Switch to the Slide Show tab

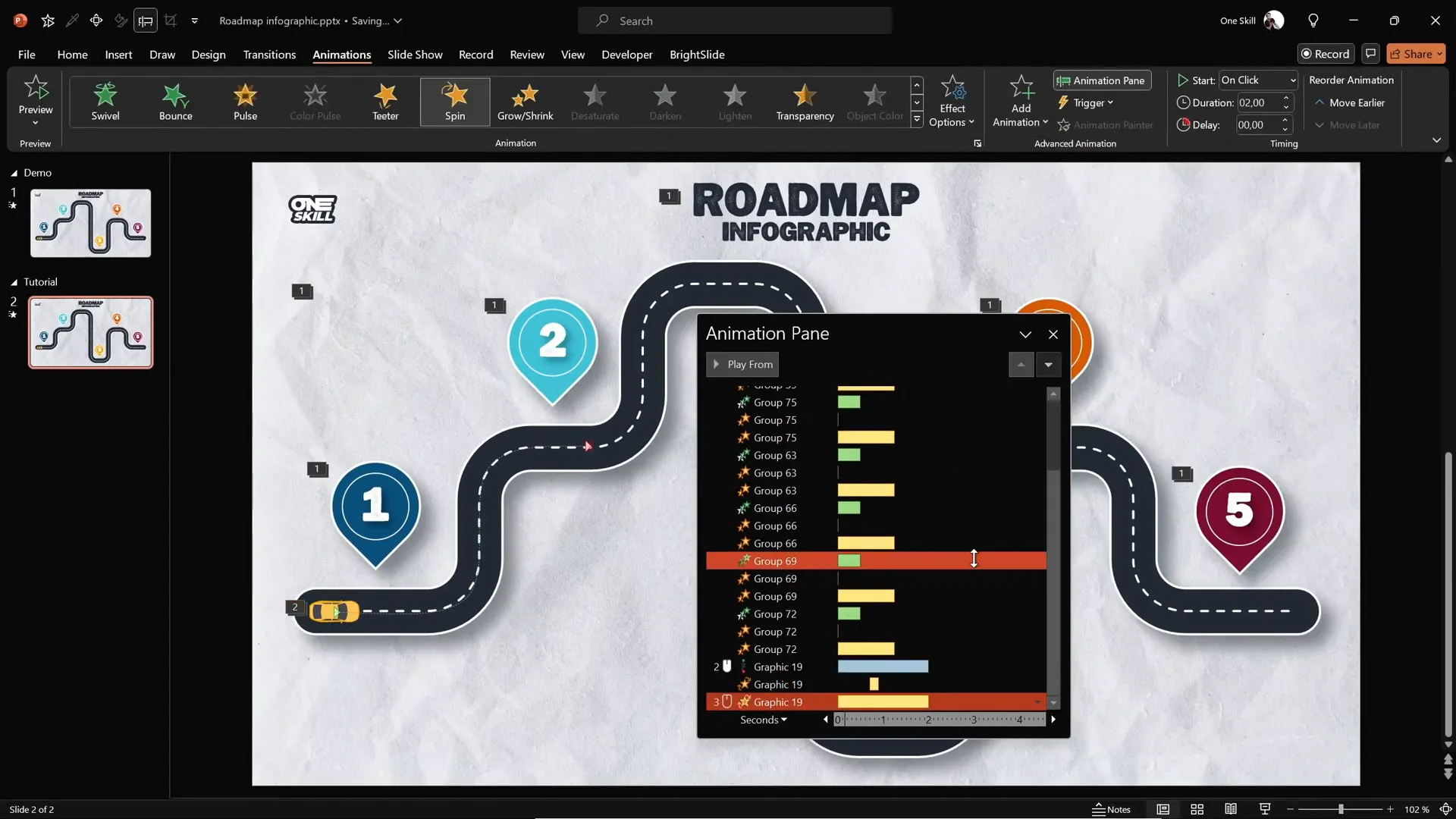click(x=415, y=55)
